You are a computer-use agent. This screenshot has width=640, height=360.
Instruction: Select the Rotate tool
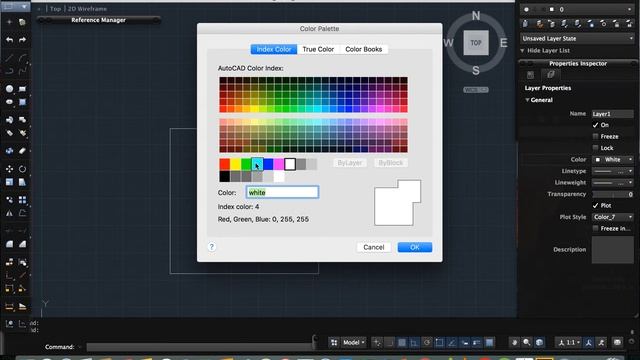click(22, 169)
